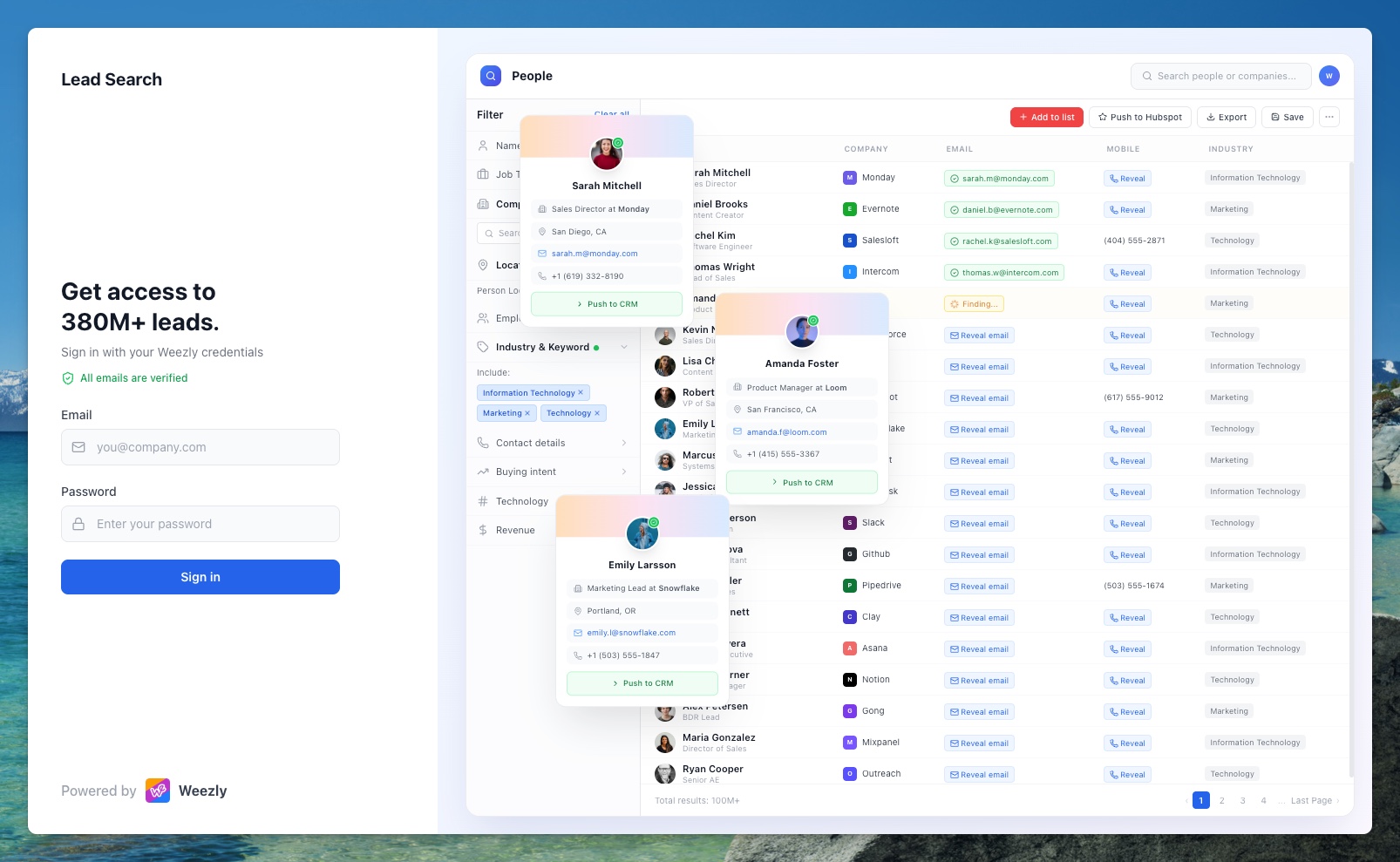
Task: Click the Technology filter hash icon
Action: click(x=483, y=501)
